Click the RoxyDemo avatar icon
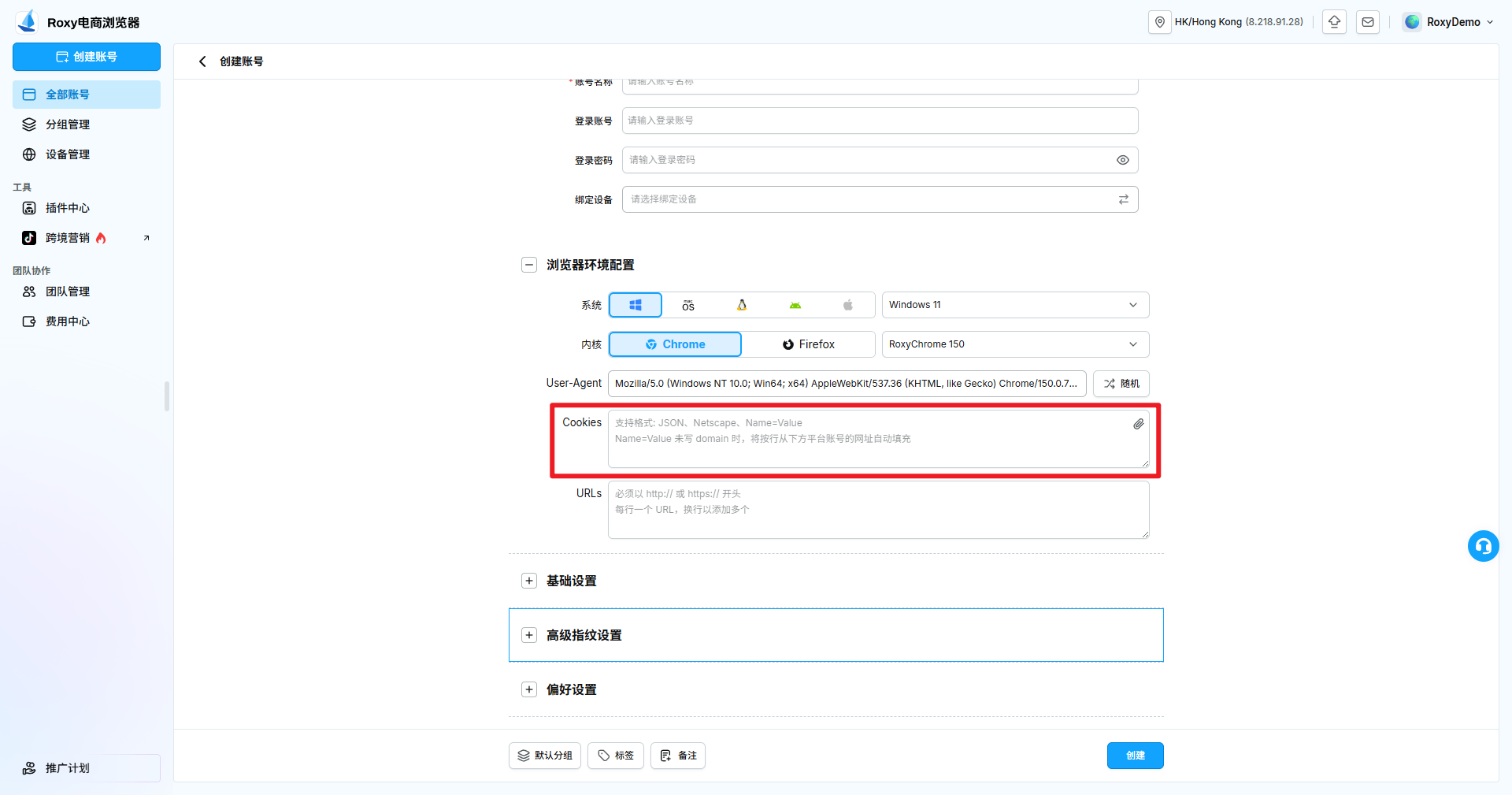The height and width of the screenshot is (795, 1512). click(x=1413, y=22)
